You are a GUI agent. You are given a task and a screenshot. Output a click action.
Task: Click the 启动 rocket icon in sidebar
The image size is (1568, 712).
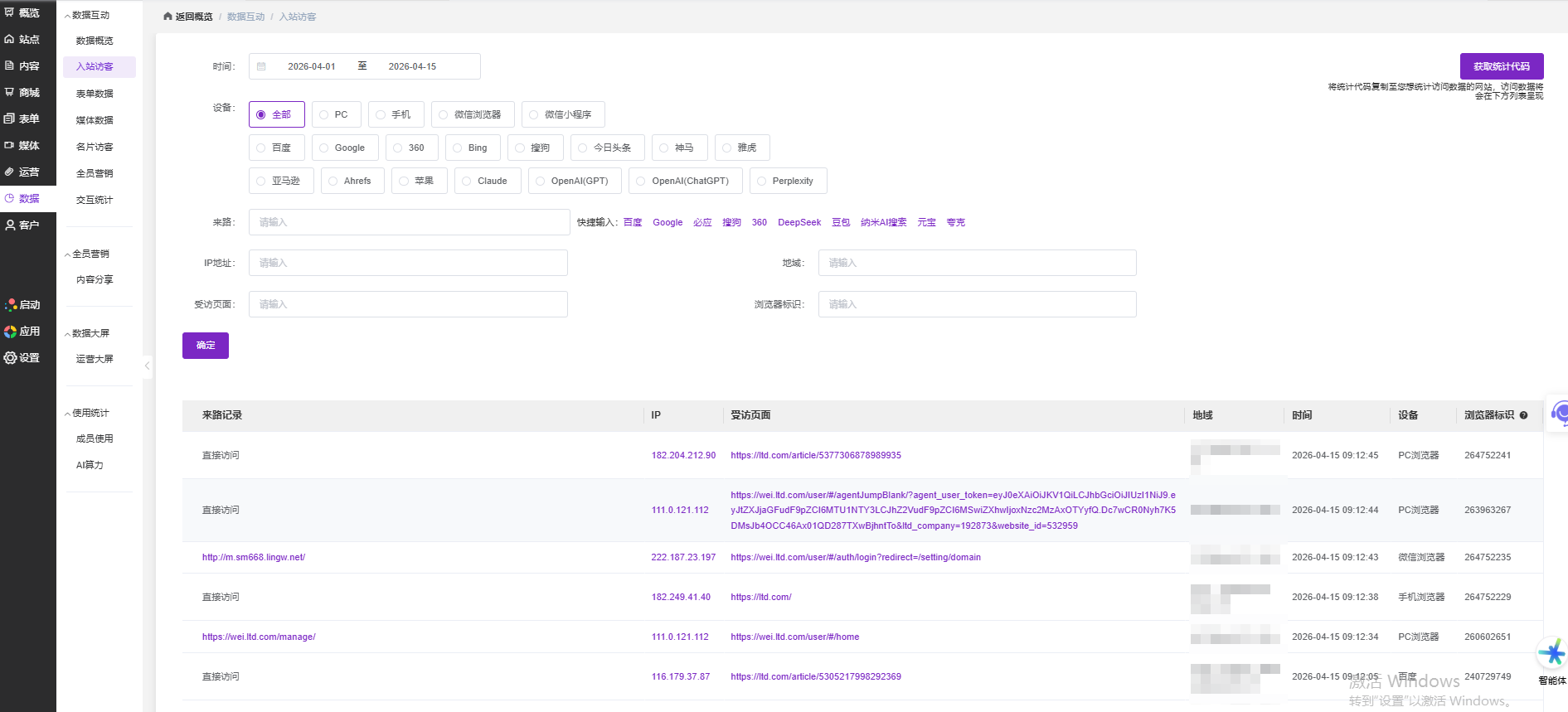(11, 305)
